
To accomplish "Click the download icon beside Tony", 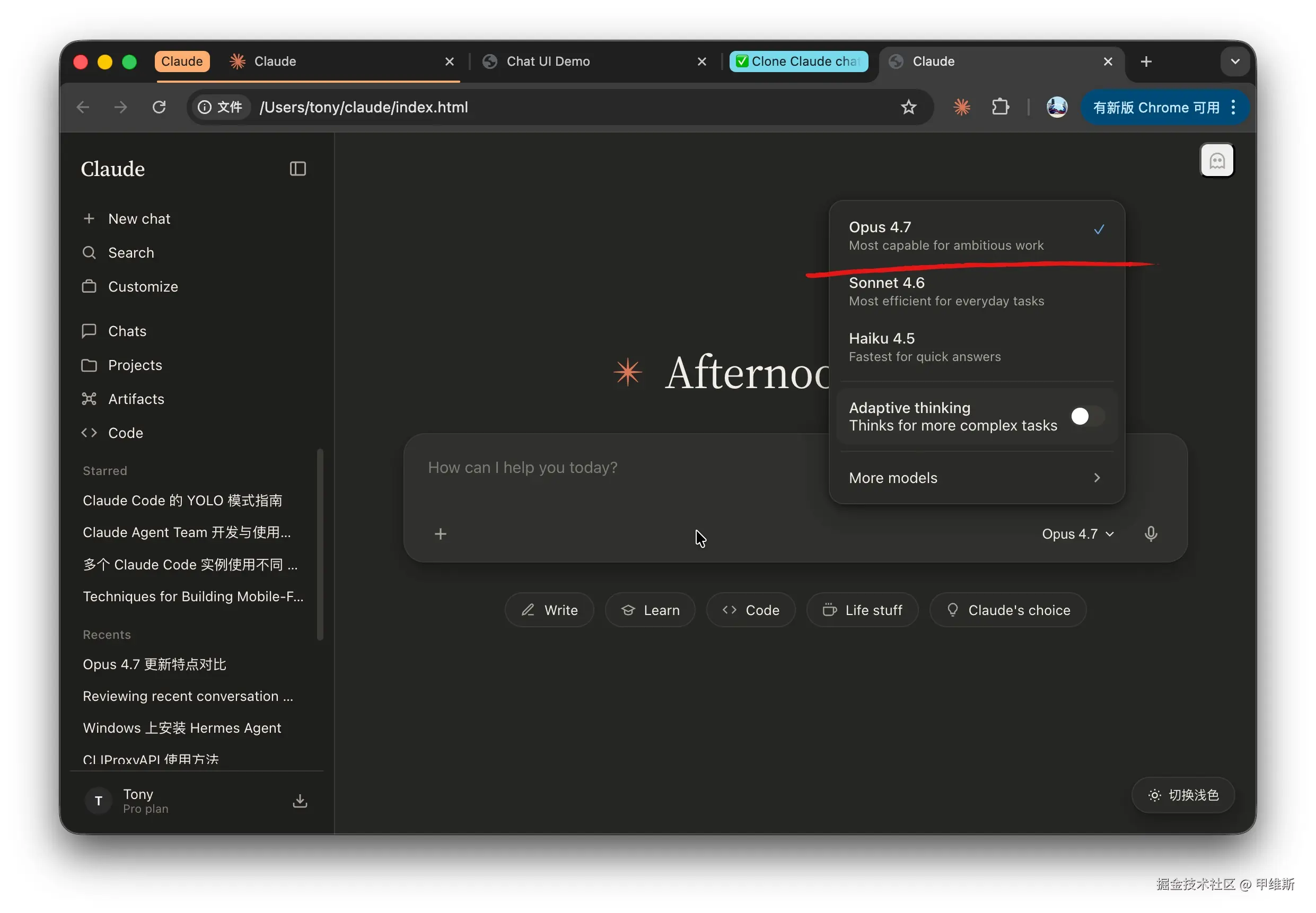I will click(x=300, y=800).
